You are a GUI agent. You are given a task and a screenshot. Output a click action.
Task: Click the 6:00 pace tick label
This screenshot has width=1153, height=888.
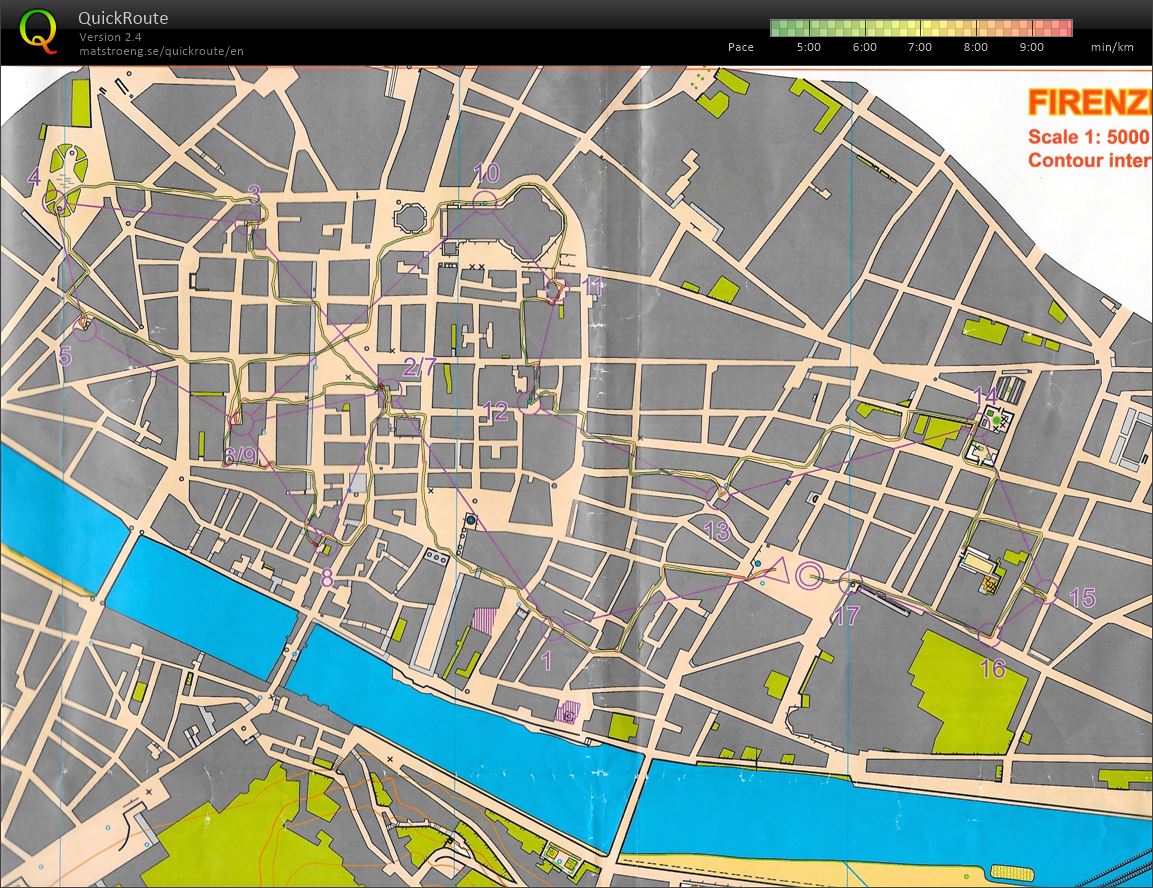[x=864, y=47]
